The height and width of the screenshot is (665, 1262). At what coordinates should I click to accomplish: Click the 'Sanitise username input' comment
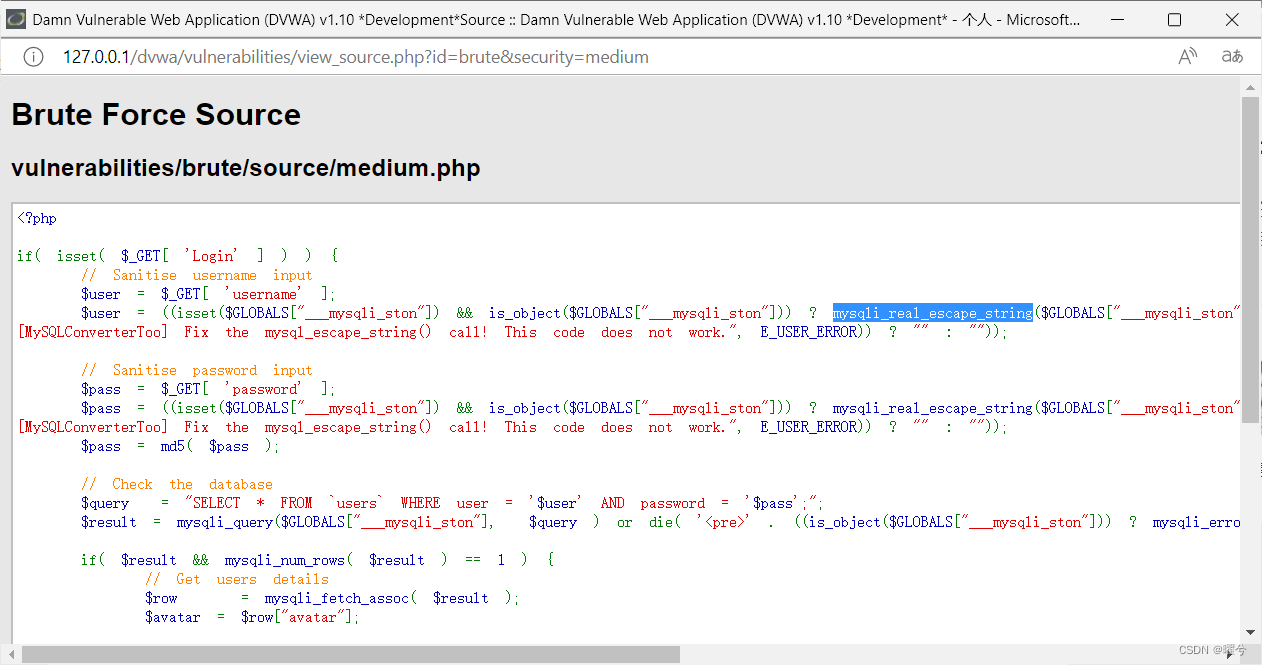(x=197, y=275)
